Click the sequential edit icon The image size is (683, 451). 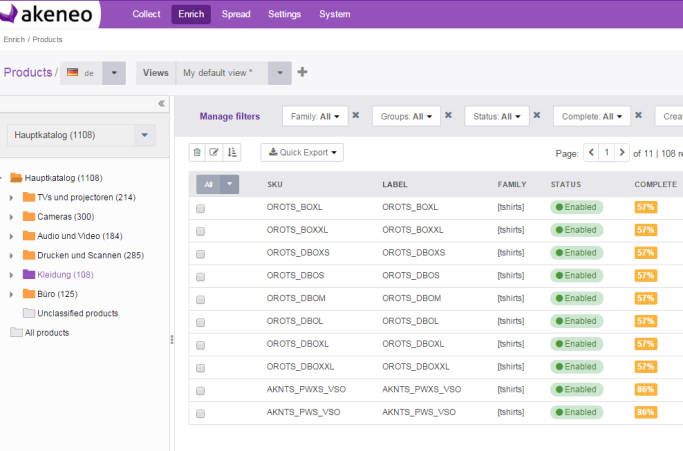[x=232, y=152]
